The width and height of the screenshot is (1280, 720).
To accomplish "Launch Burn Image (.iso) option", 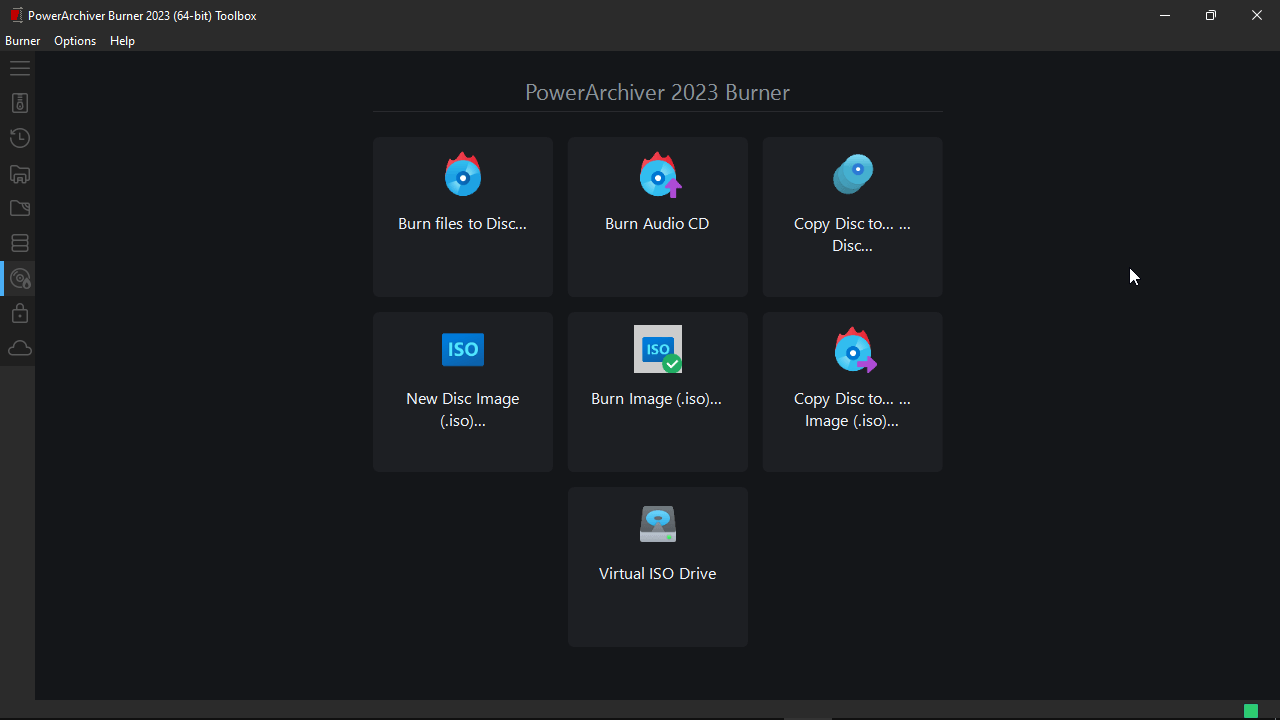I will (x=657, y=392).
